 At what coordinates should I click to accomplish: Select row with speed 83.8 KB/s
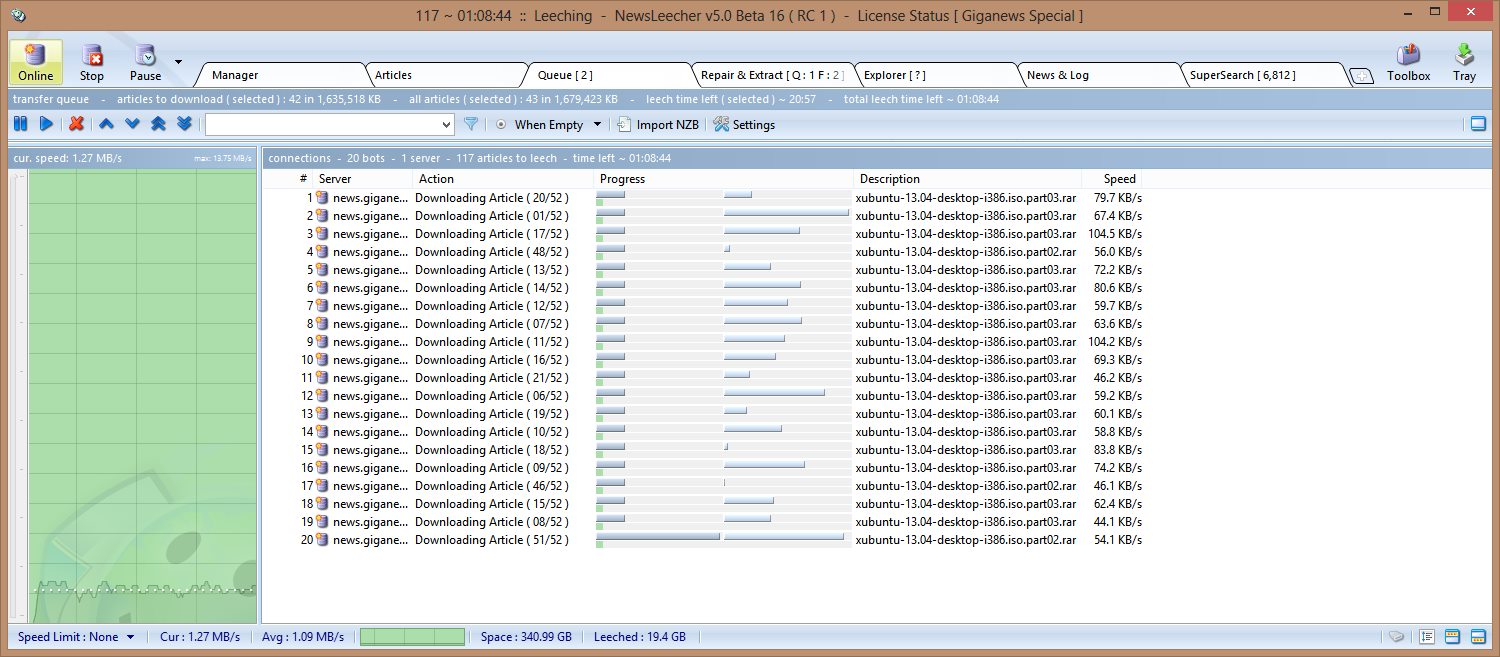(x=703, y=450)
